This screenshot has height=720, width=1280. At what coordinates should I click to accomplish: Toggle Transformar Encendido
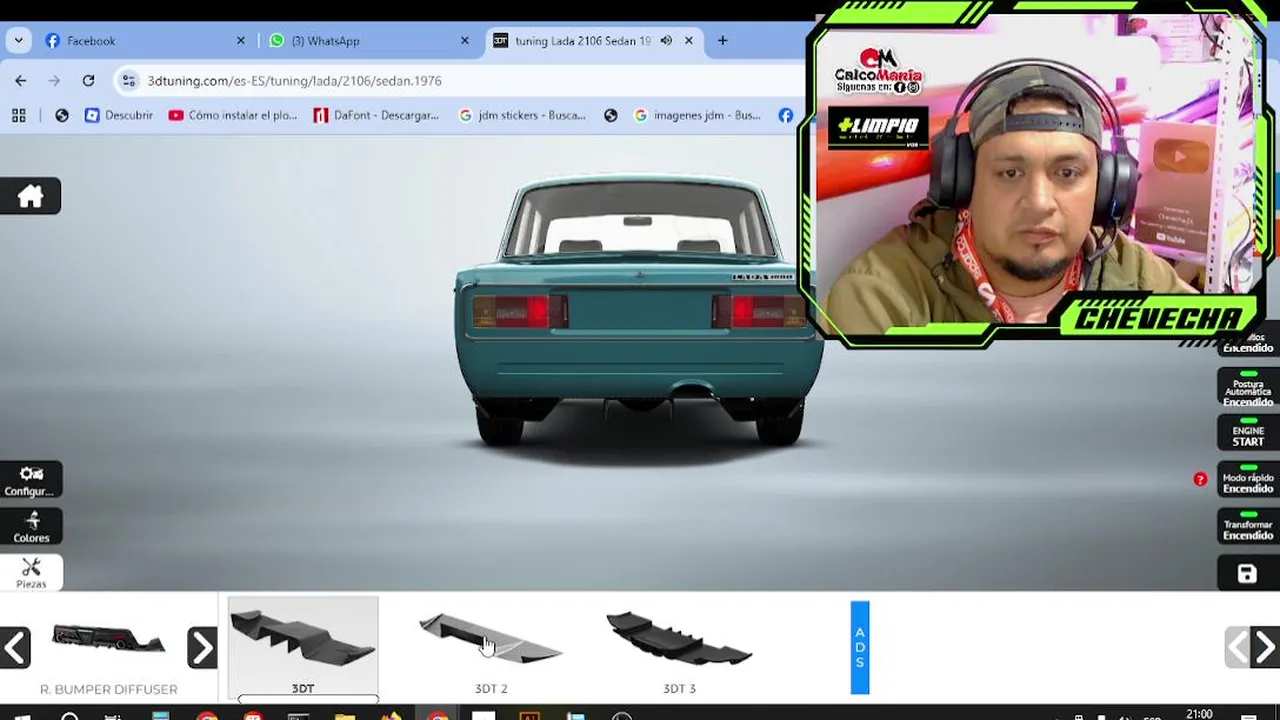tap(1247, 526)
